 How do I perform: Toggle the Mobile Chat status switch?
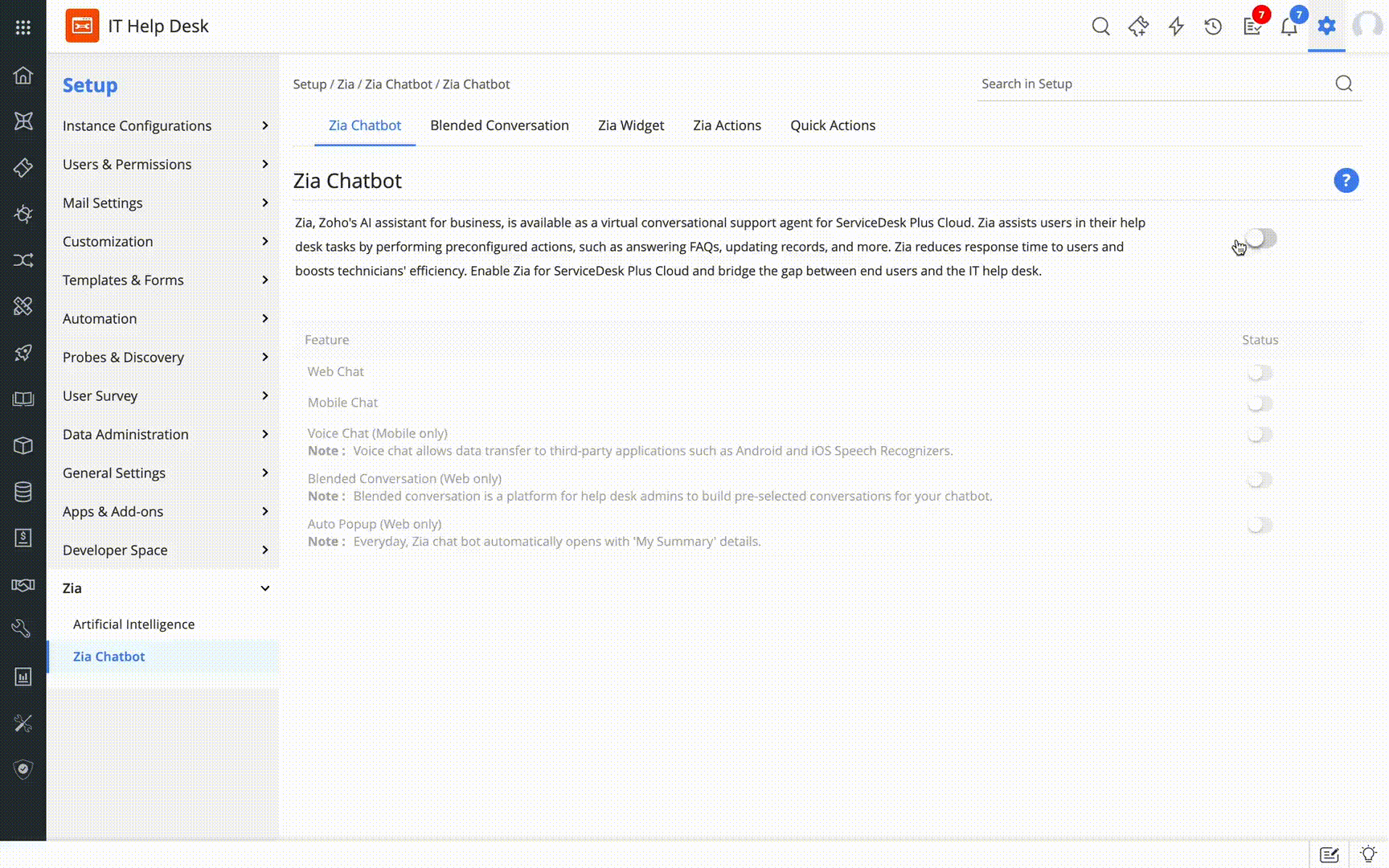[x=1260, y=403]
